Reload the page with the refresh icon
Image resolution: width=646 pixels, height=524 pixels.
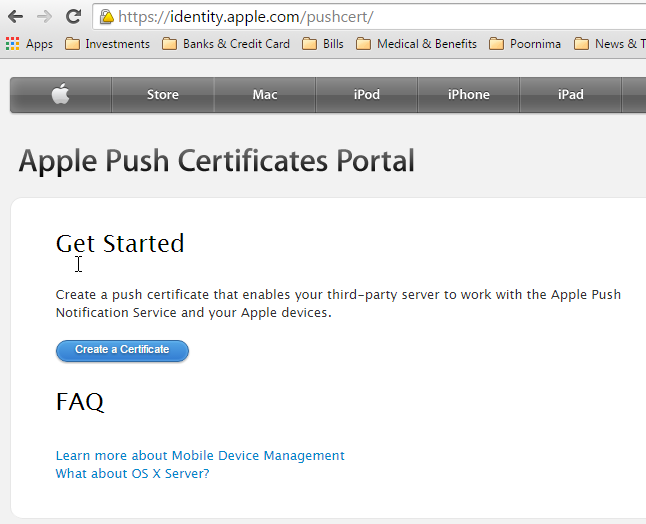[x=73, y=17]
